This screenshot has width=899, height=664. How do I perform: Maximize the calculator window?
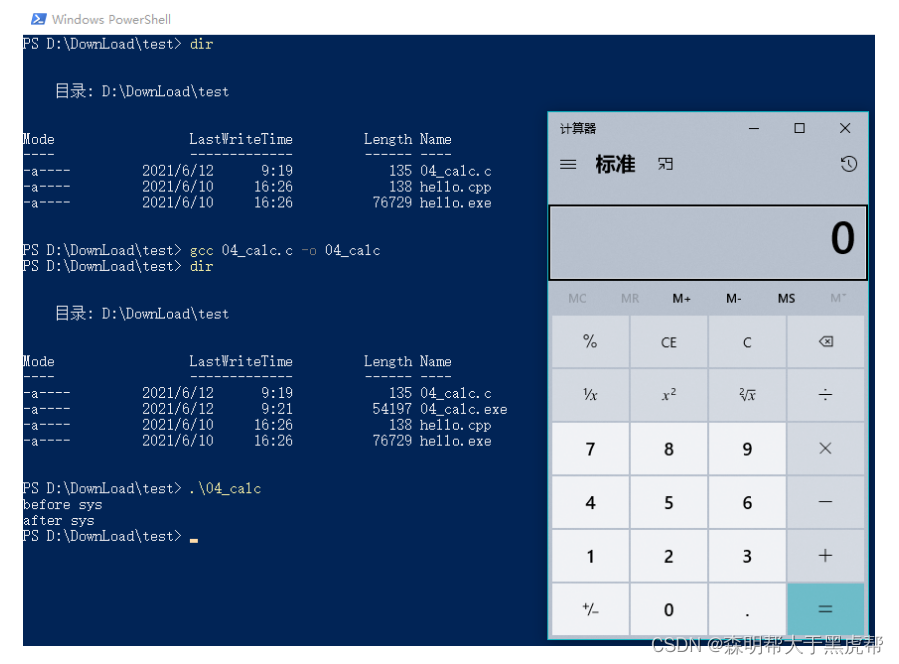click(799, 128)
